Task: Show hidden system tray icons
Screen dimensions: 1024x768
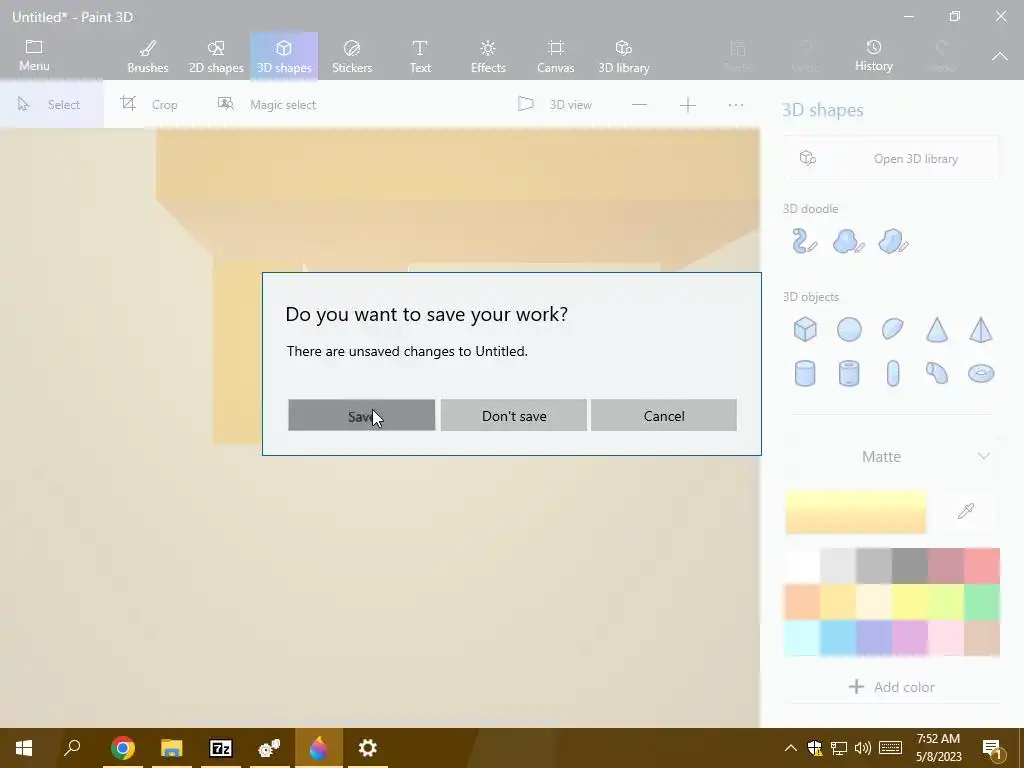Action: point(790,748)
